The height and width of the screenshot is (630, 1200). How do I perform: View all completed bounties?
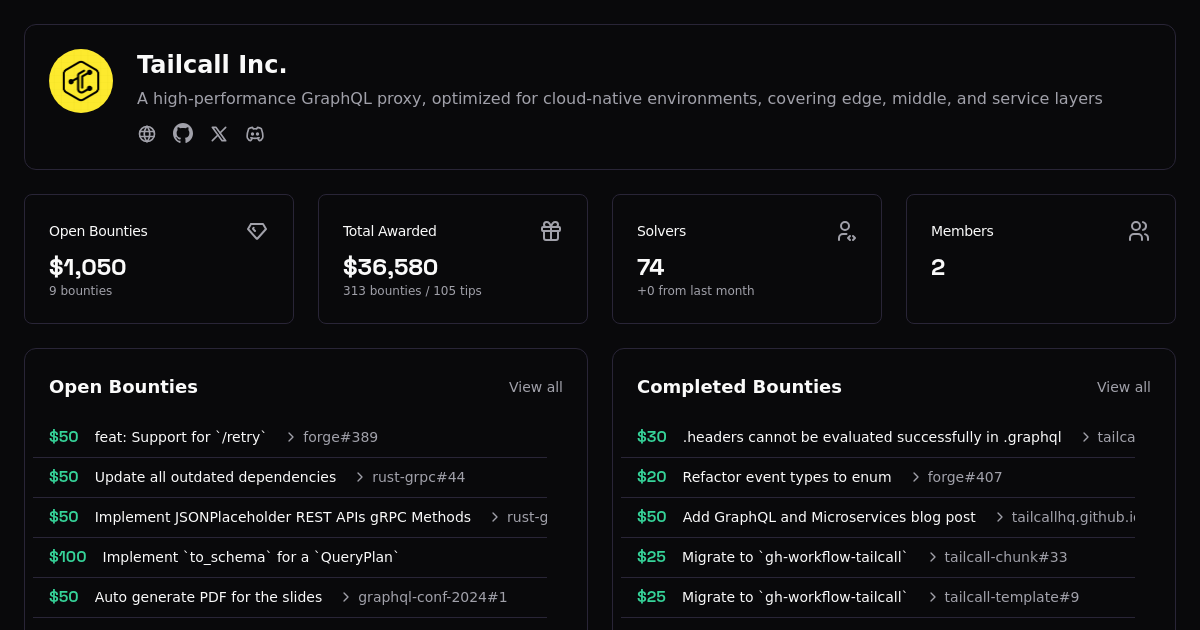[x=1123, y=387]
